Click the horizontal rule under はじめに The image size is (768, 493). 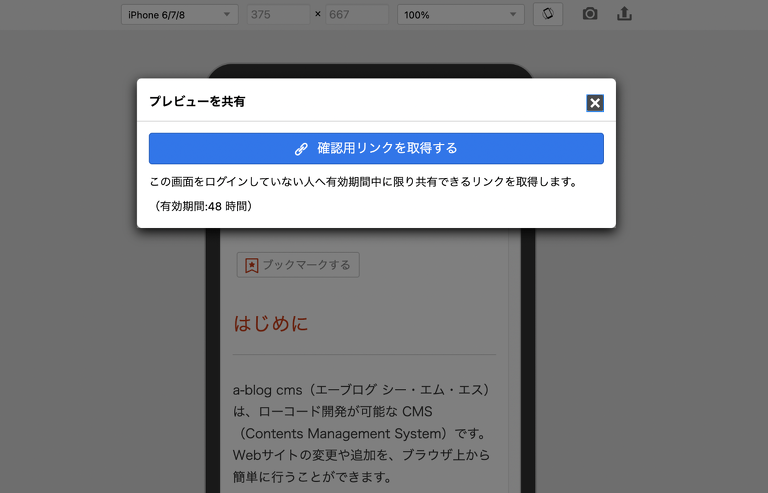(x=363, y=355)
